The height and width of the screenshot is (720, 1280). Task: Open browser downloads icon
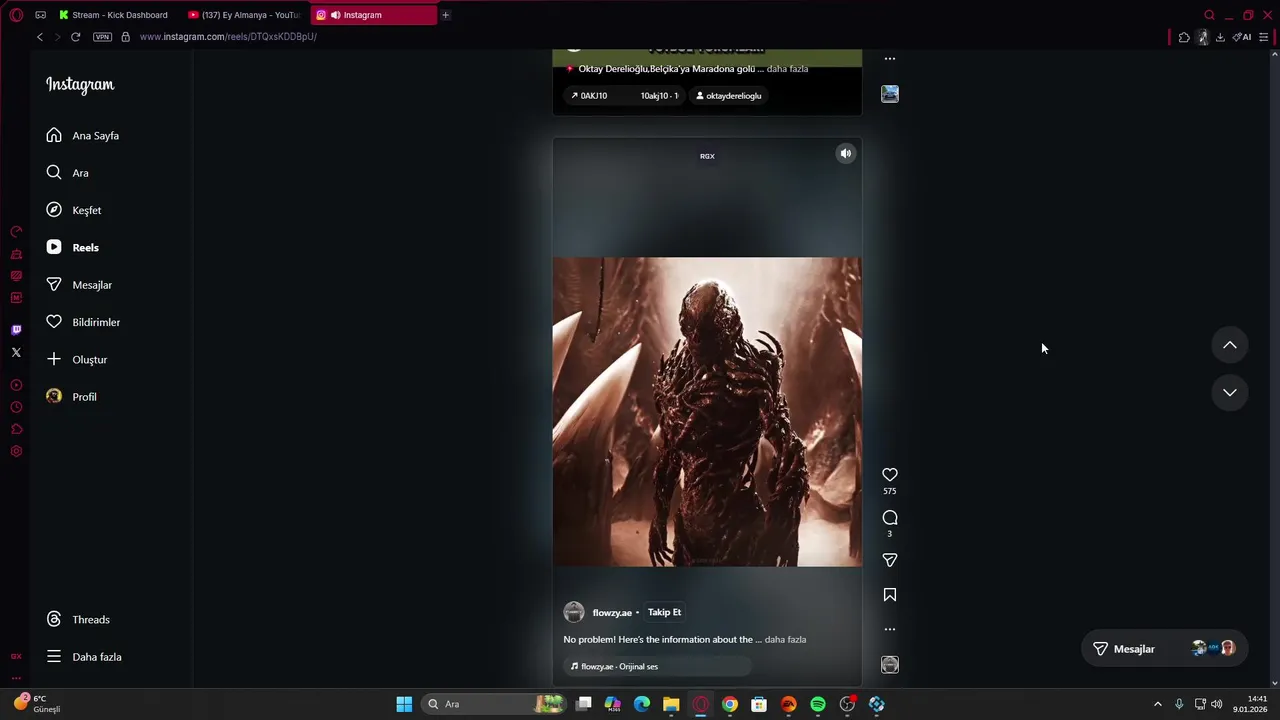(x=1220, y=37)
